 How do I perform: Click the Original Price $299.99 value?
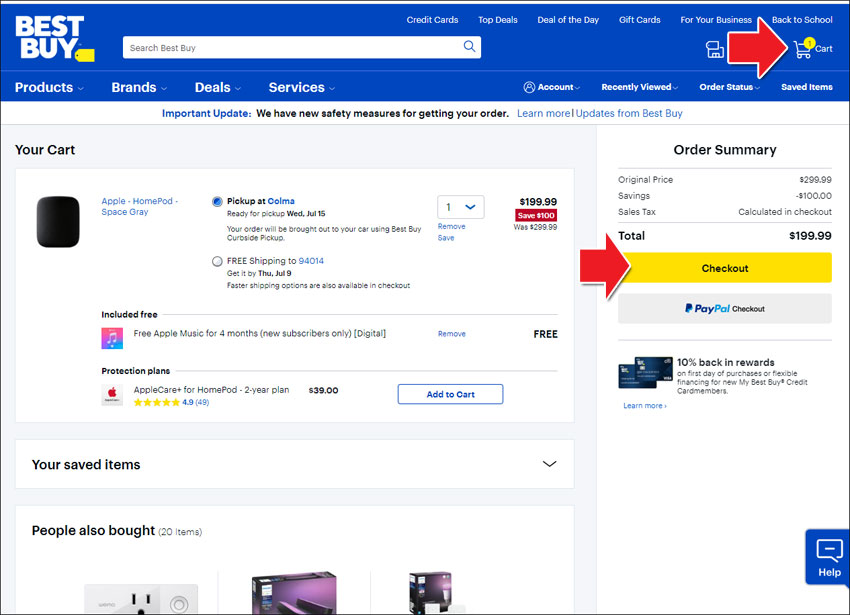pyautogui.click(x=815, y=180)
